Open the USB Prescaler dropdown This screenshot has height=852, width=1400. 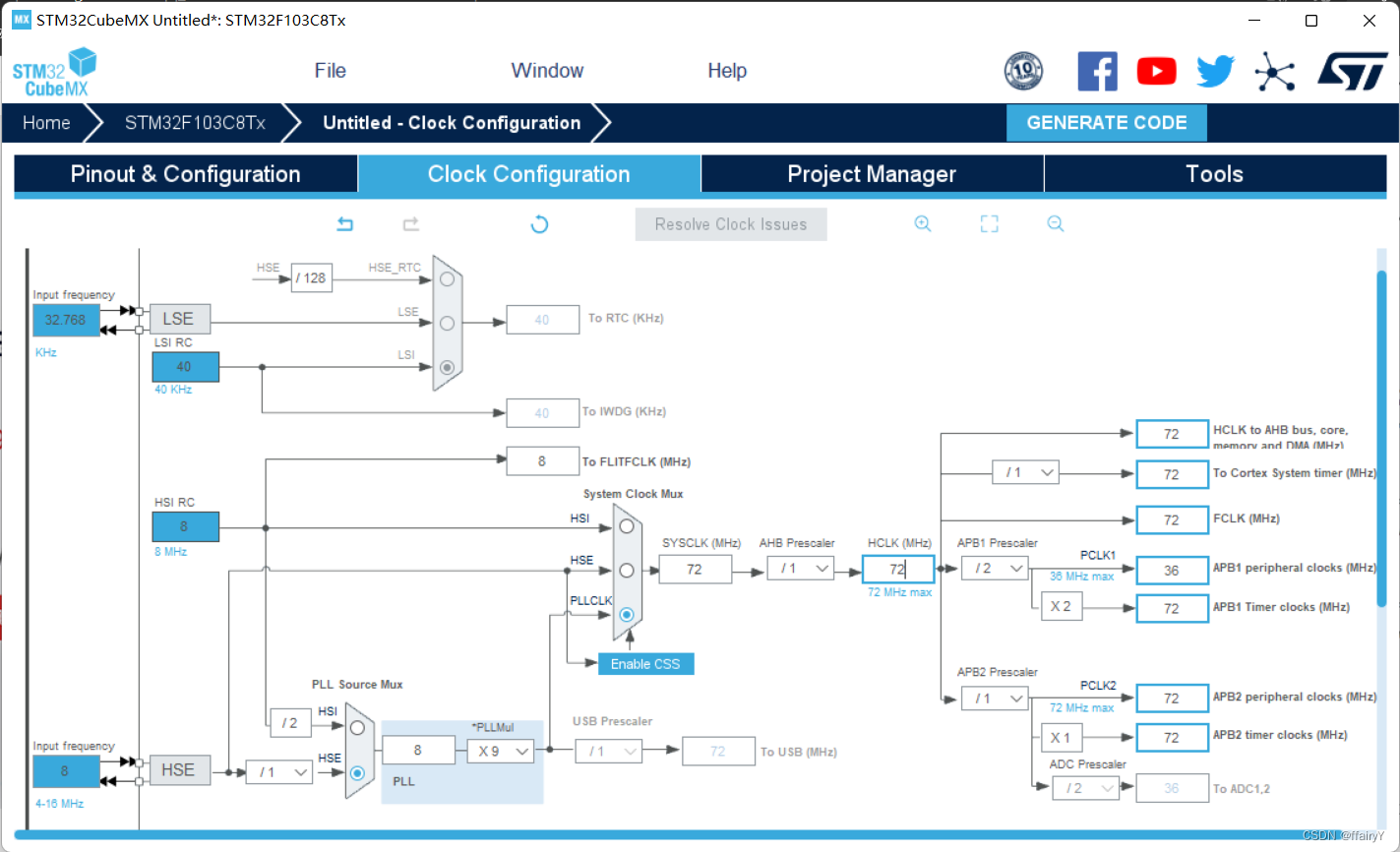pyautogui.click(x=608, y=752)
